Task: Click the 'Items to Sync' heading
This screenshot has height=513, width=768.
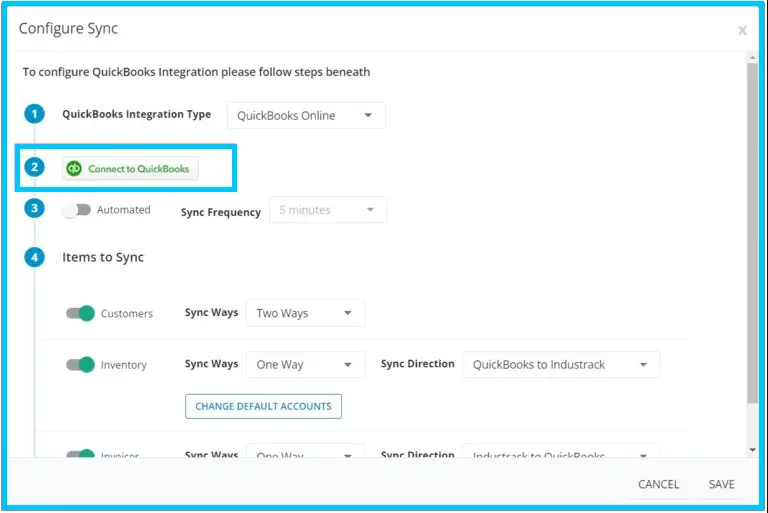Action: tap(103, 257)
